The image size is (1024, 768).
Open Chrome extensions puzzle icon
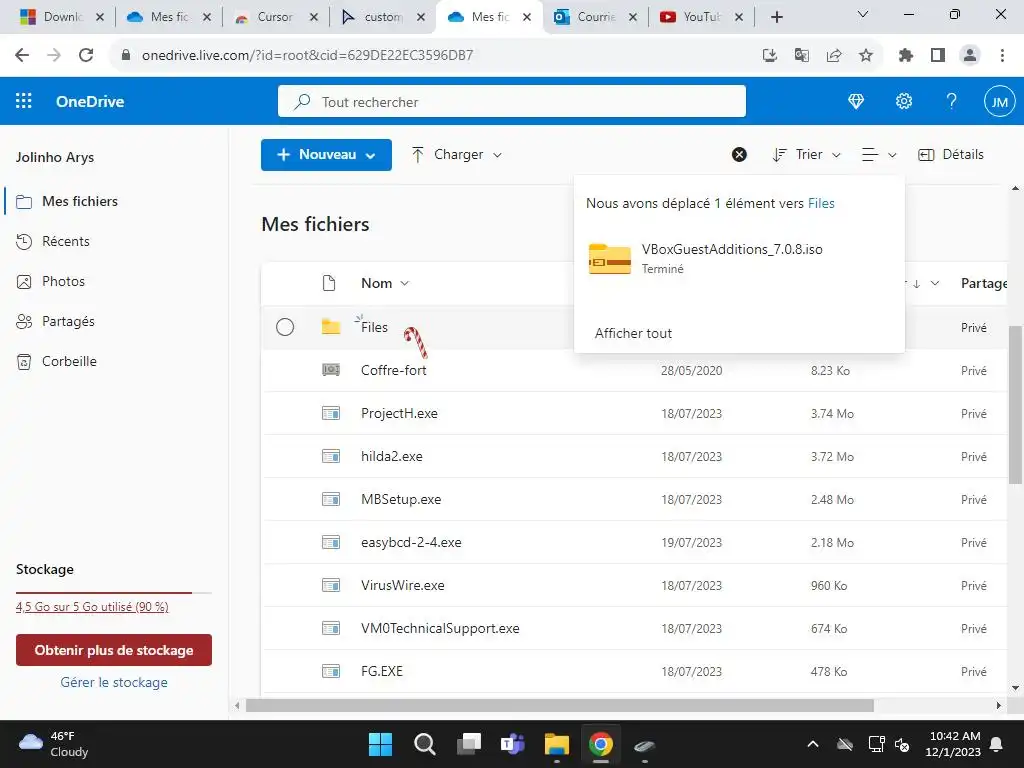click(906, 56)
